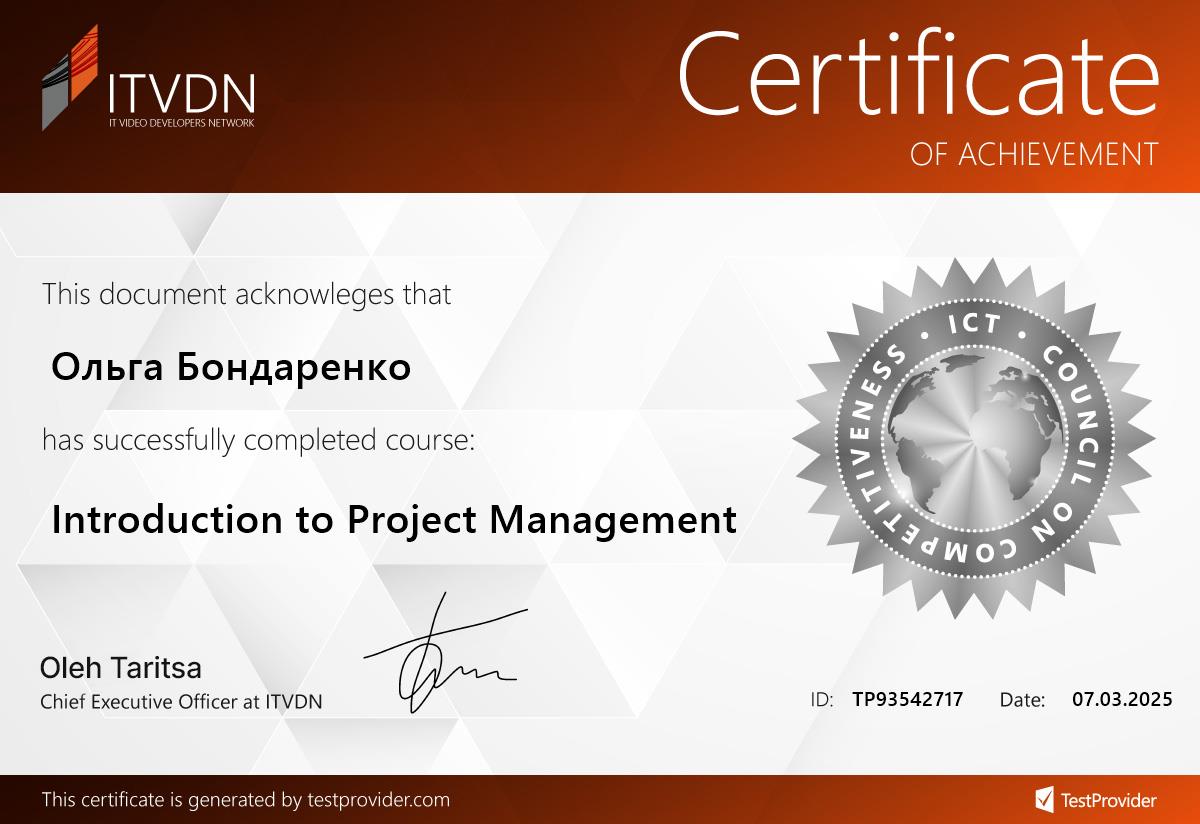1200x824 pixels.
Task: Click the certificate ID TP93542717
Action: click(907, 700)
